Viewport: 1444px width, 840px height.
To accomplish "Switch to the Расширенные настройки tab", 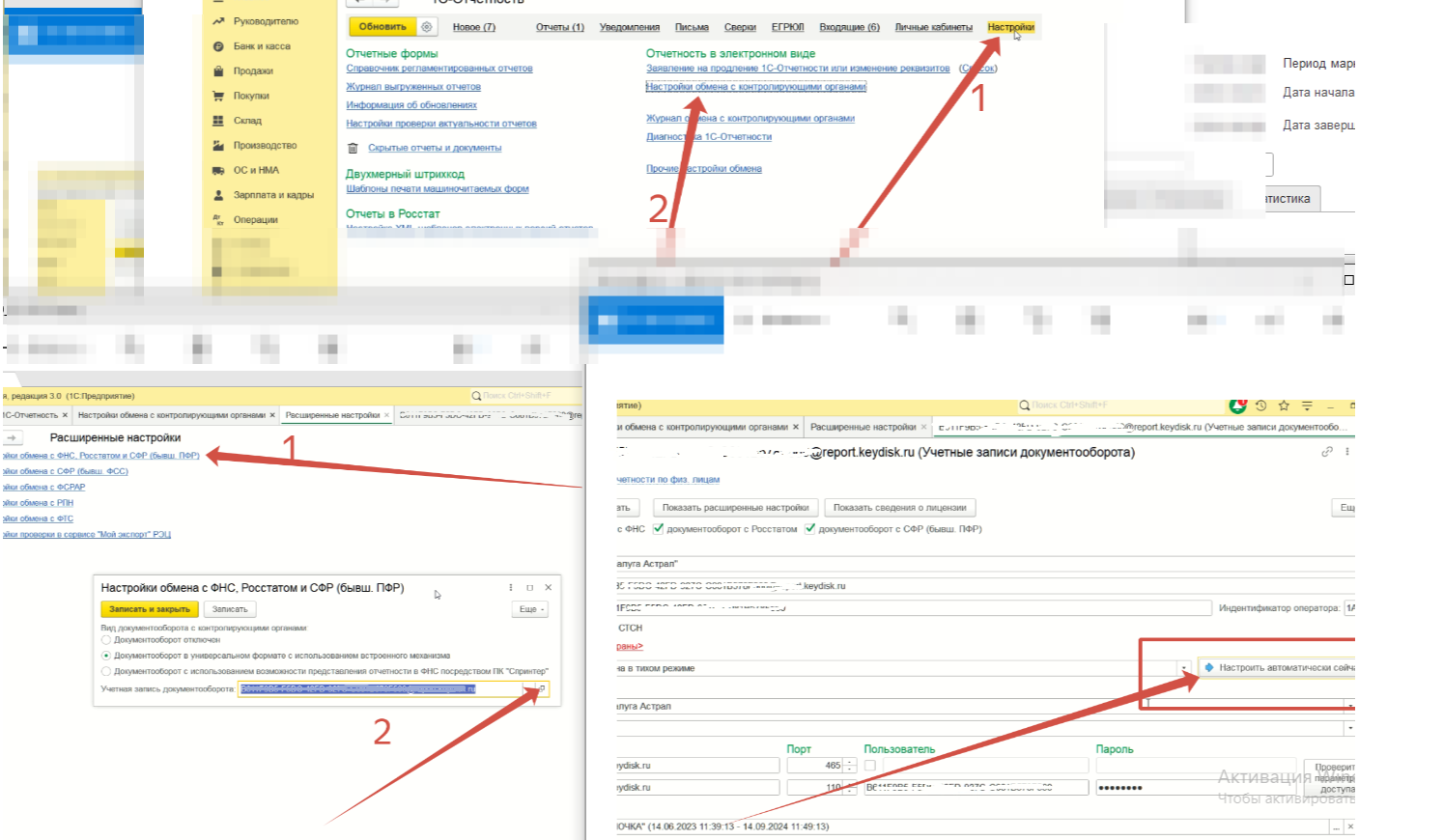I will tap(332, 415).
